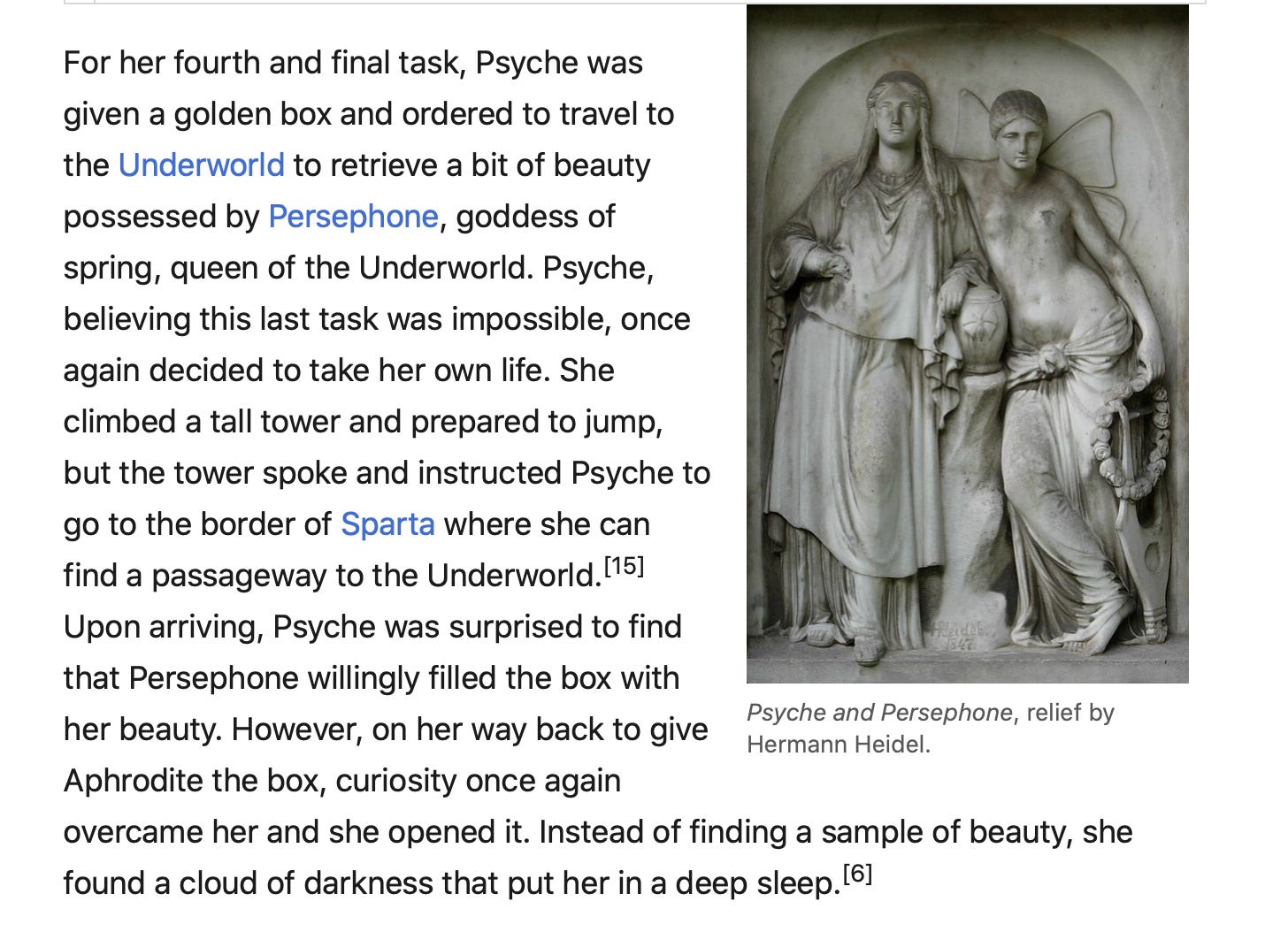This screenshot has width=1288, height=932.
Task: Click the words 'For her fourth and final task'
Action: tap(261, 63)
